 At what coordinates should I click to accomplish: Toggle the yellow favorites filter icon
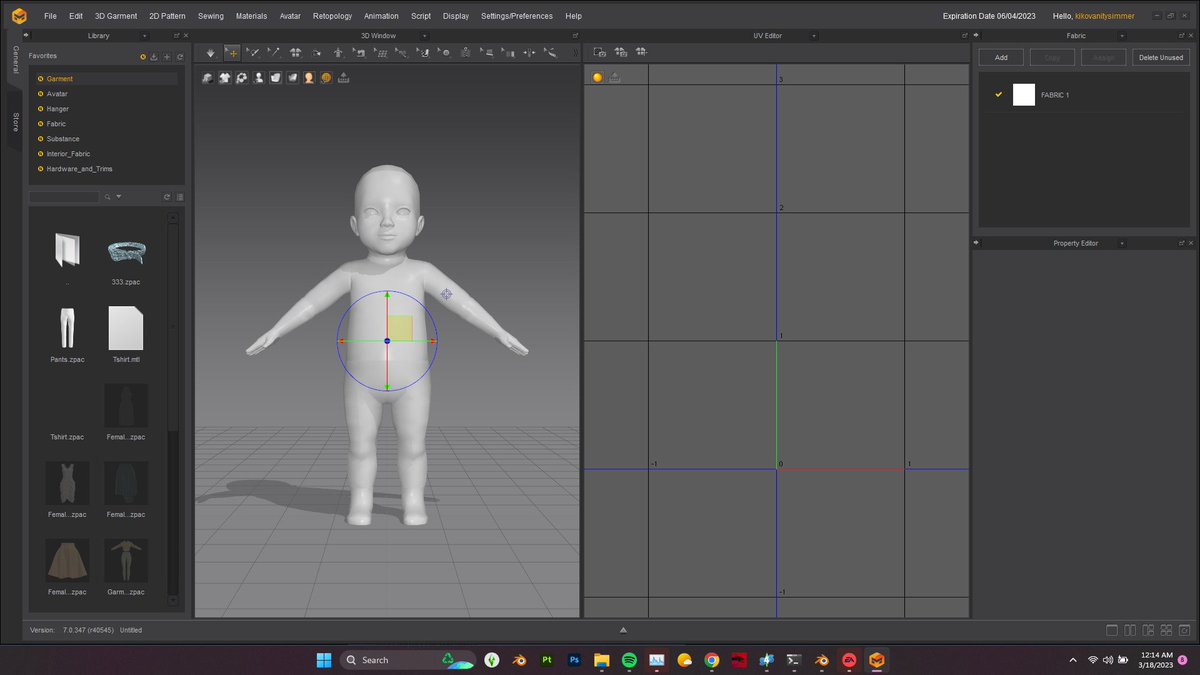pyautogui.click(x=143, y=57)
